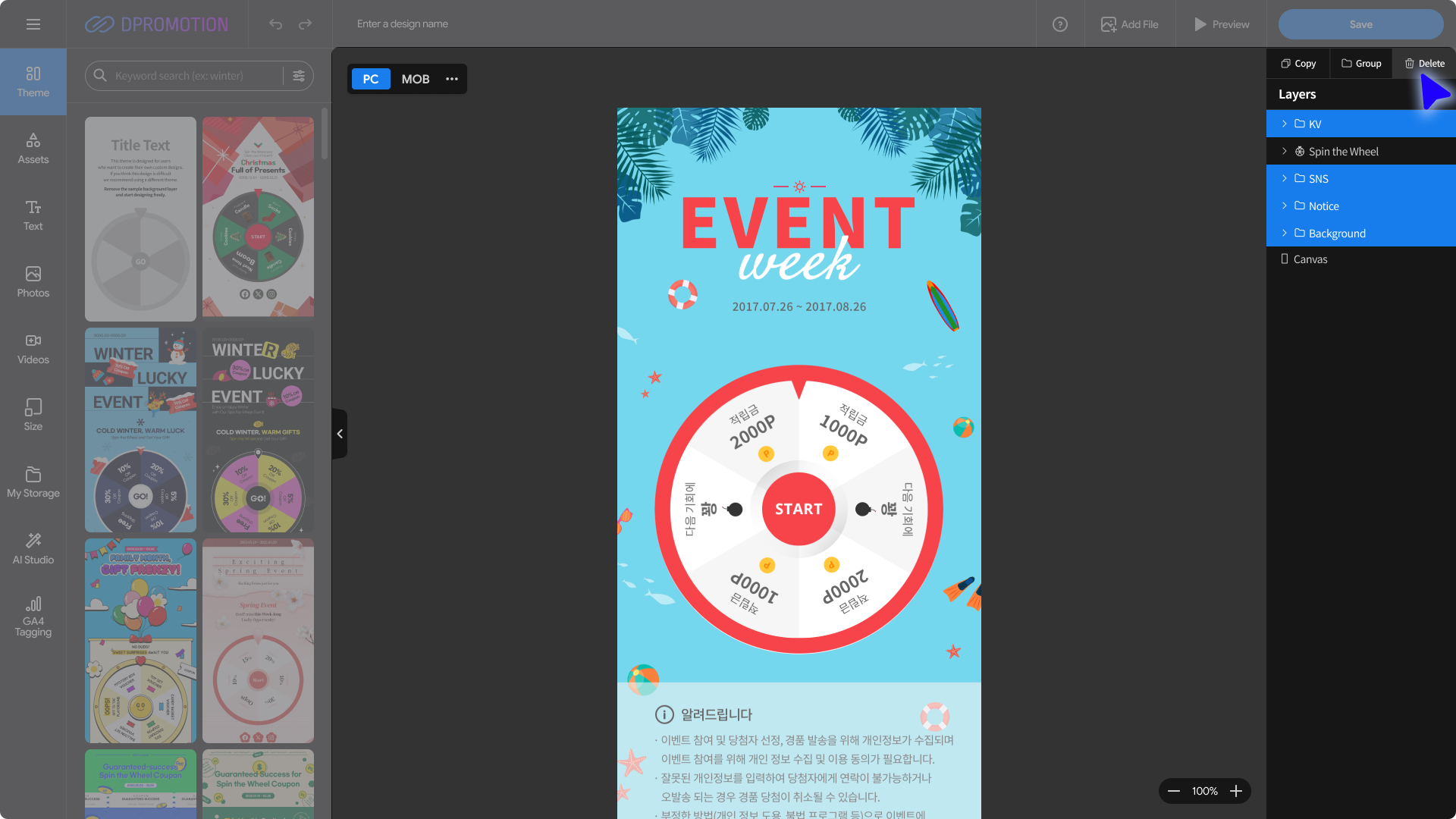Screen dimensions: 1456x819
Task: Open the Text tab in sidebar
Action: click(33, 215)
